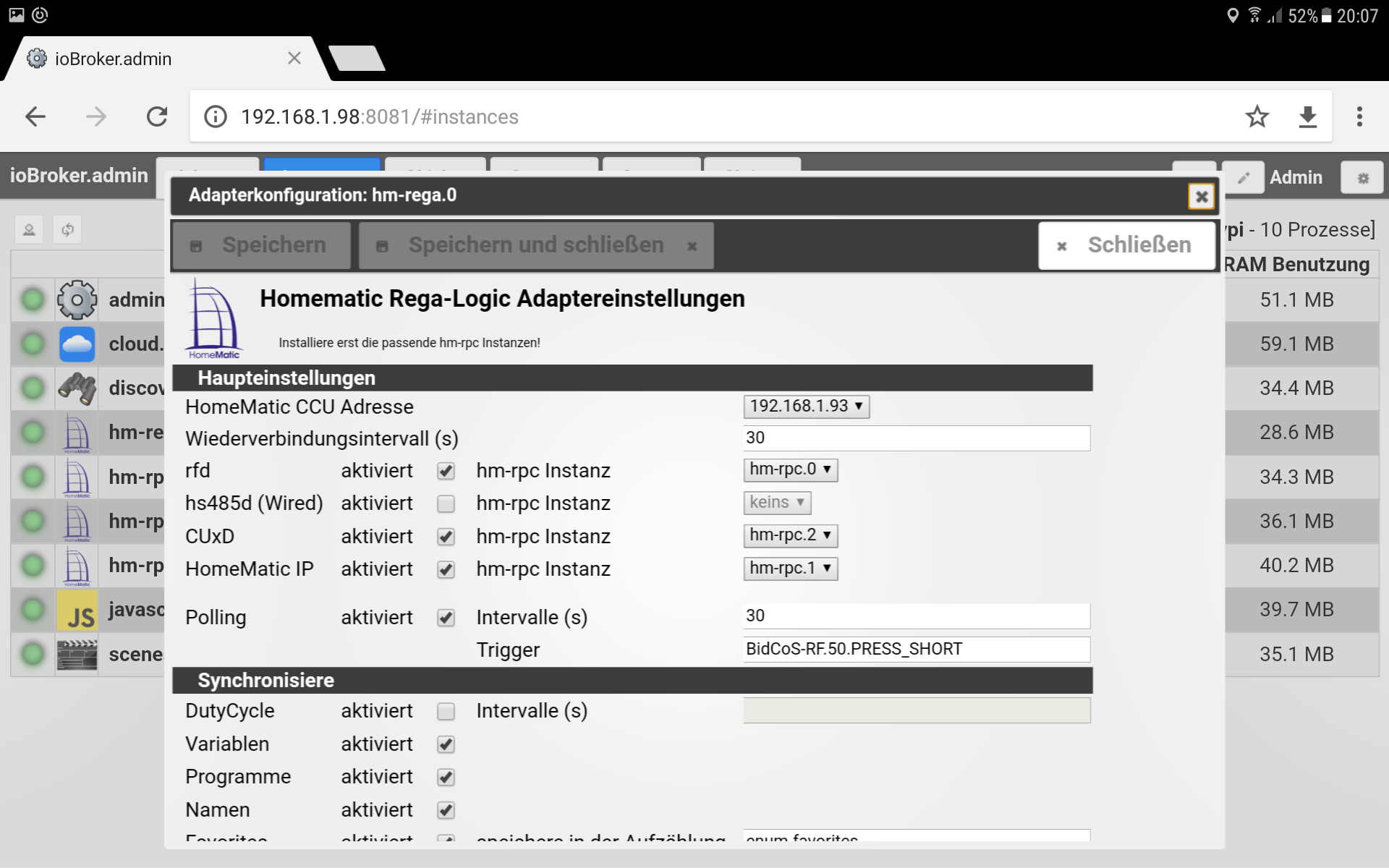The image size is (1389, 868).
Task: Click the discovery binoculars icon
Action: [77, 388]
